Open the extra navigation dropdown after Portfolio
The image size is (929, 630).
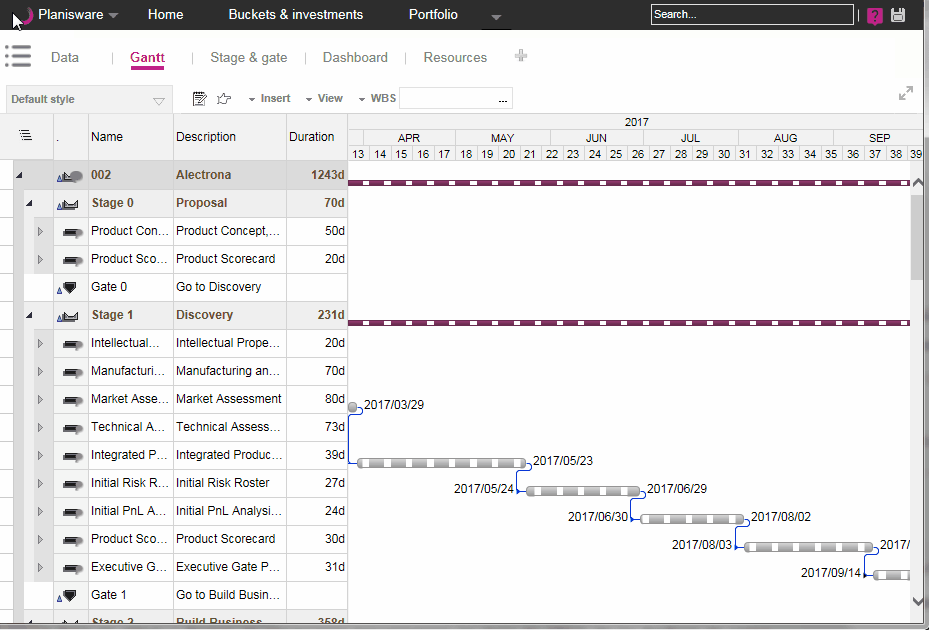pyautogui.click(x=496, y=17)
